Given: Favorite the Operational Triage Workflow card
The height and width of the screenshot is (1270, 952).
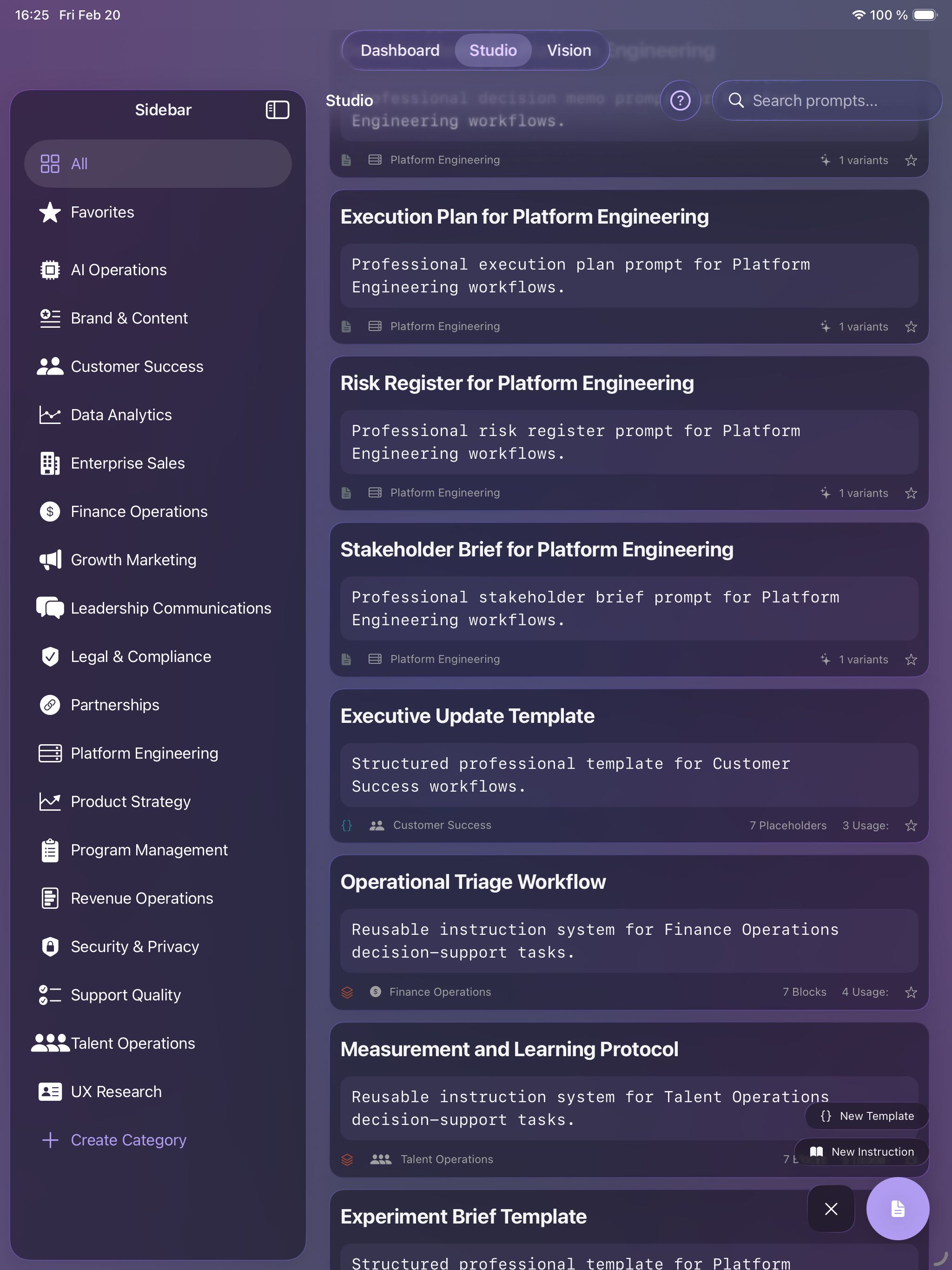Looking at the screenshot, I should [x=911, y=992].
